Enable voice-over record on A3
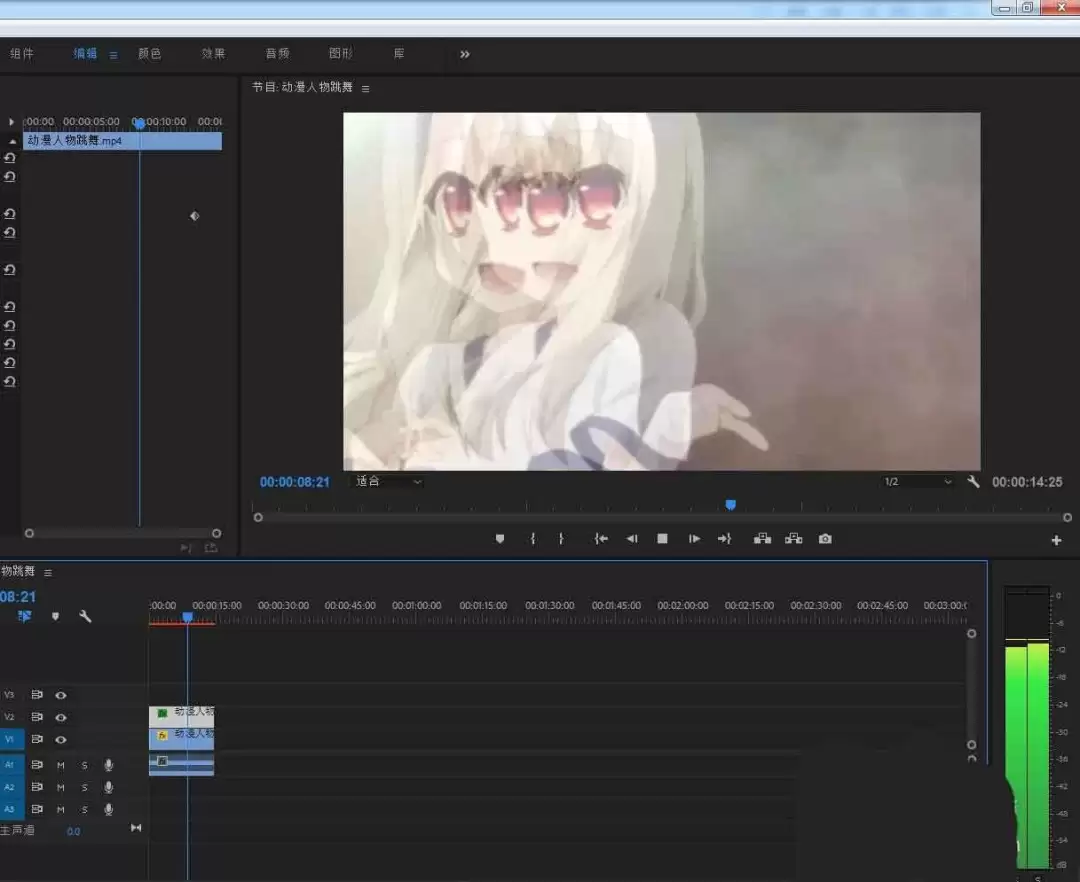 [108, 809]
